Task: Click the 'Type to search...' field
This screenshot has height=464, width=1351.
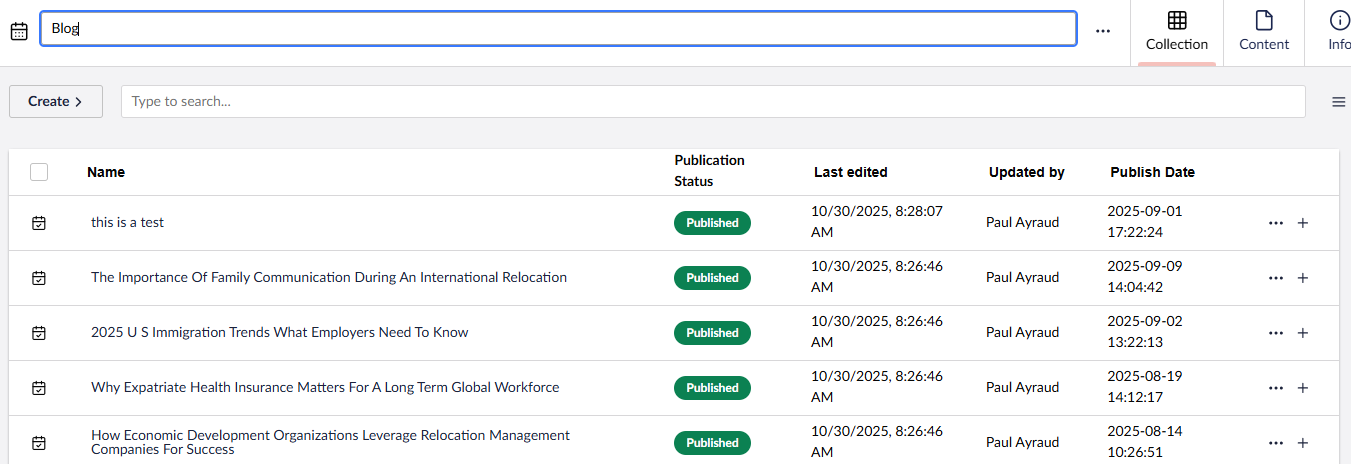Action: click(x=712, y=101)
